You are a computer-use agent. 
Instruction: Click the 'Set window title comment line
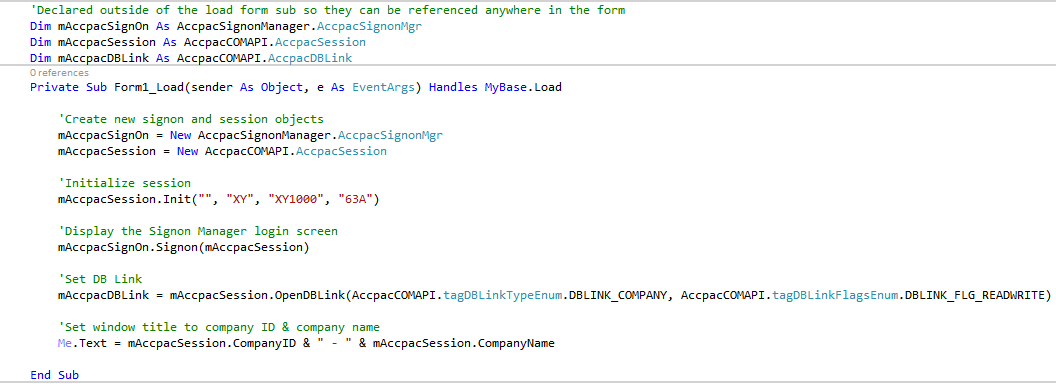219,327
